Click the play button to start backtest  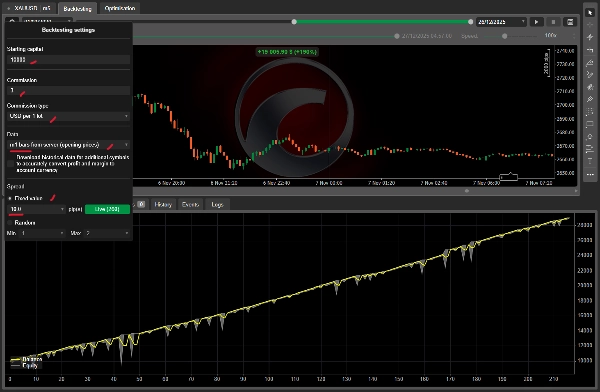click(536, 22)
